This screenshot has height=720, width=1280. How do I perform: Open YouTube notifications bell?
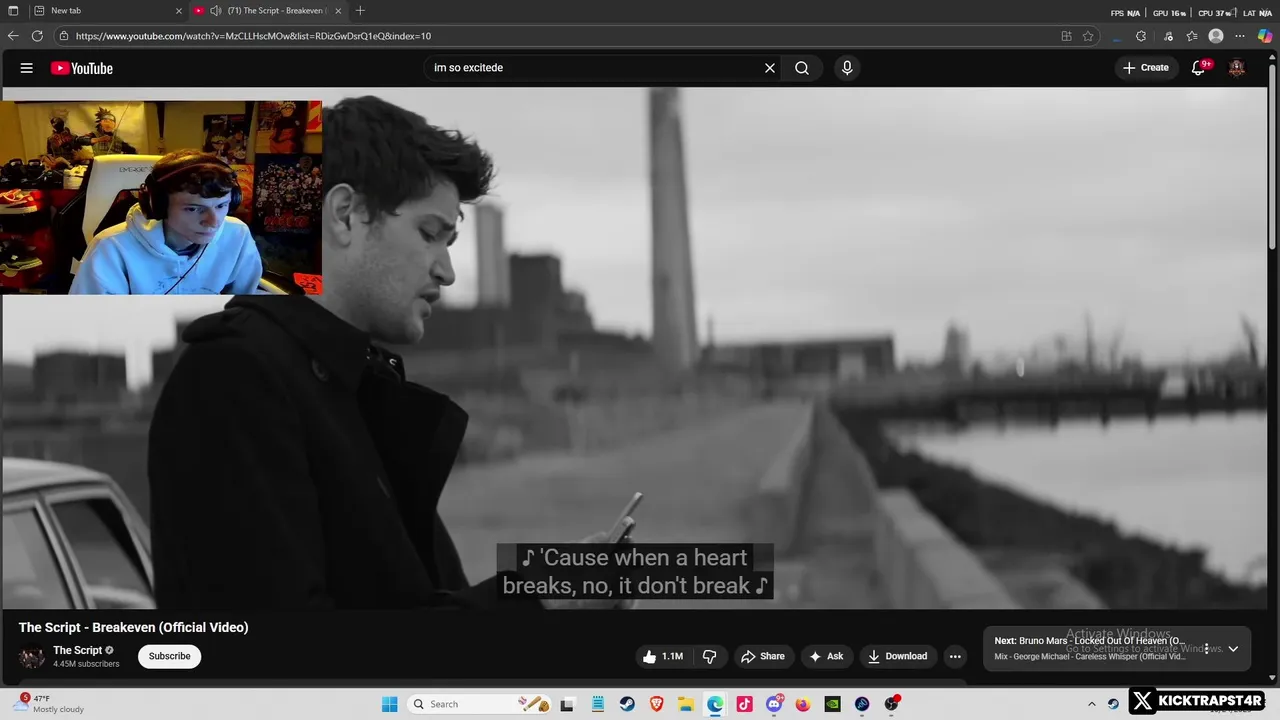click(x=1199, y=68)
